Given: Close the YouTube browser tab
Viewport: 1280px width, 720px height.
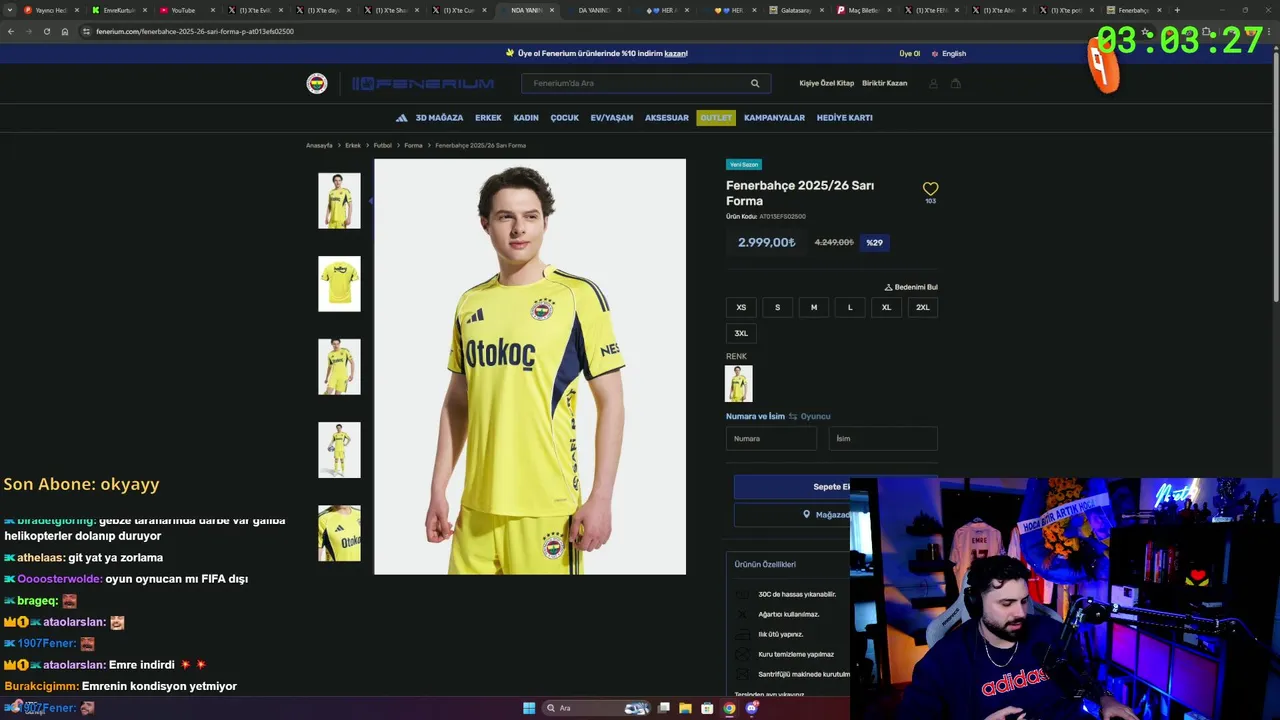Looking at the screenshot, I should (x=213, y=10).
